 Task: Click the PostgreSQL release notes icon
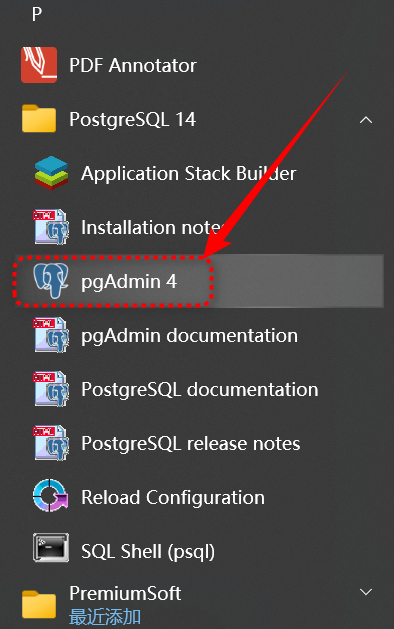pos(51,443)
